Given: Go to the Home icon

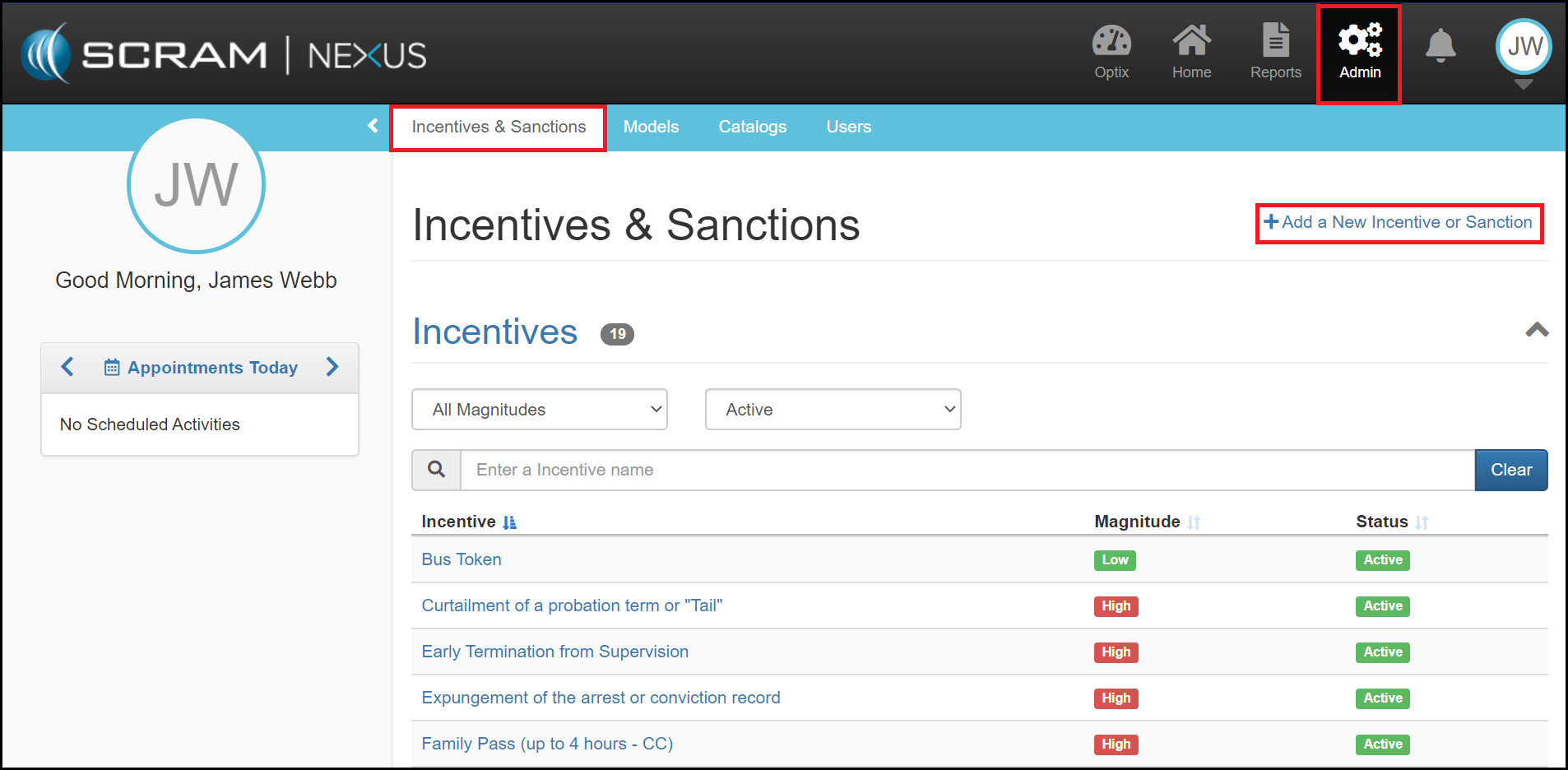Looking at the screenshot, I should [x=1191, y=41].
